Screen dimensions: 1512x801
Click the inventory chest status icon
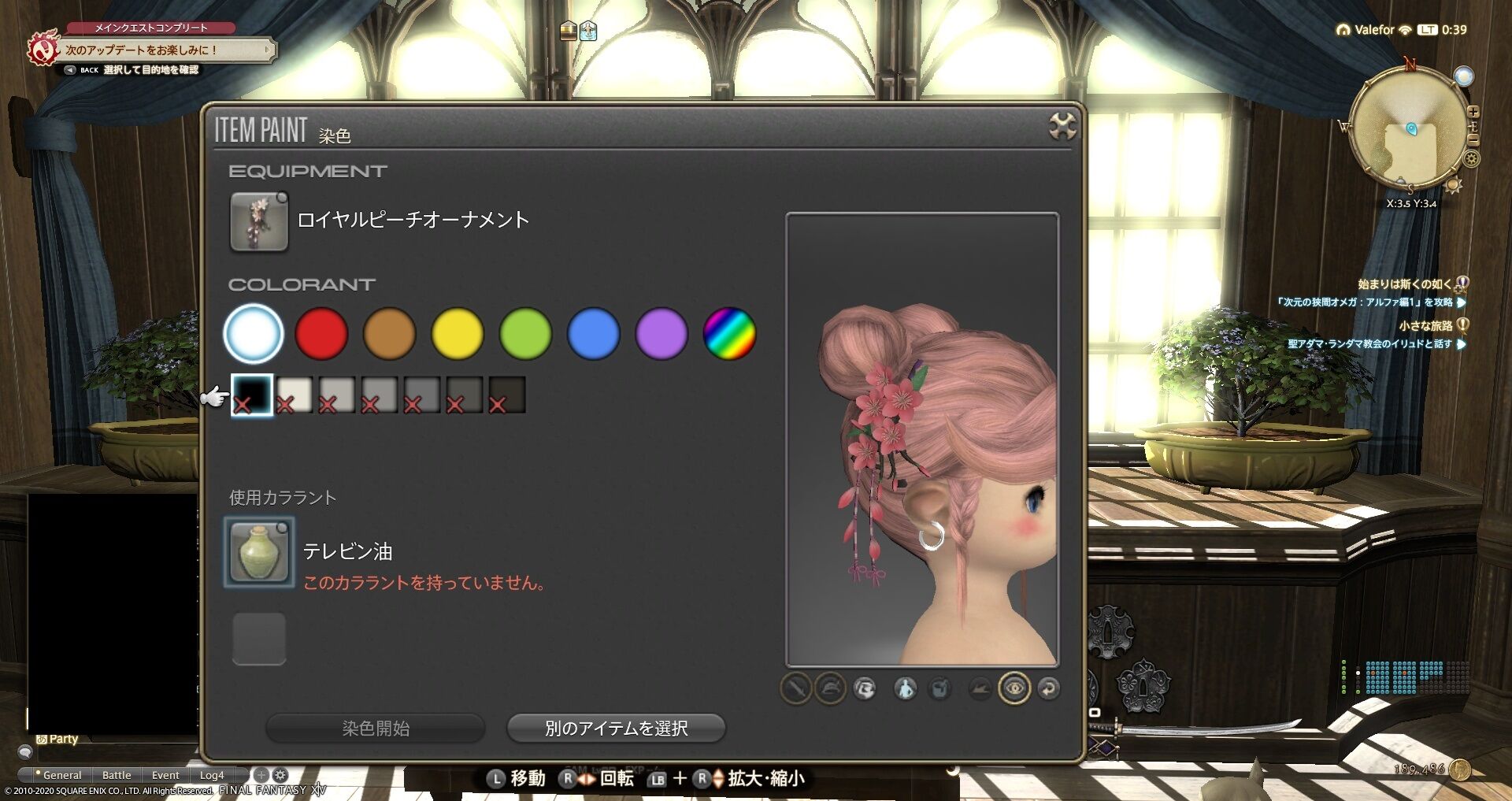[x=569, y=31]
